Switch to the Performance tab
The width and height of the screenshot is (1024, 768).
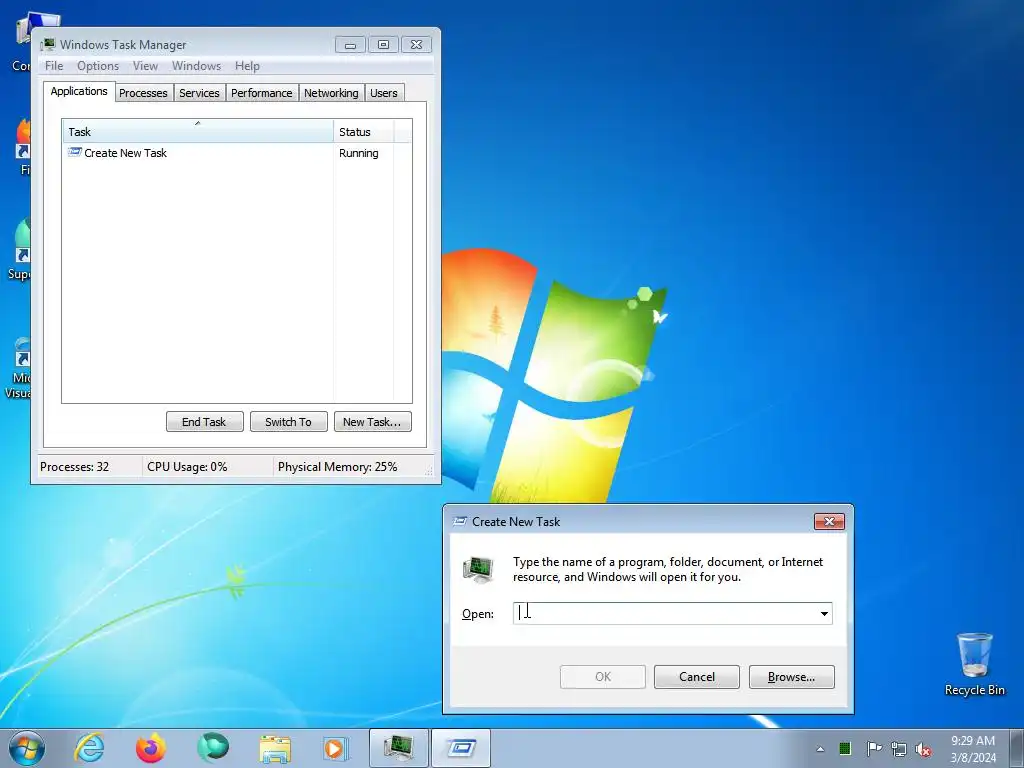[261, 93]
